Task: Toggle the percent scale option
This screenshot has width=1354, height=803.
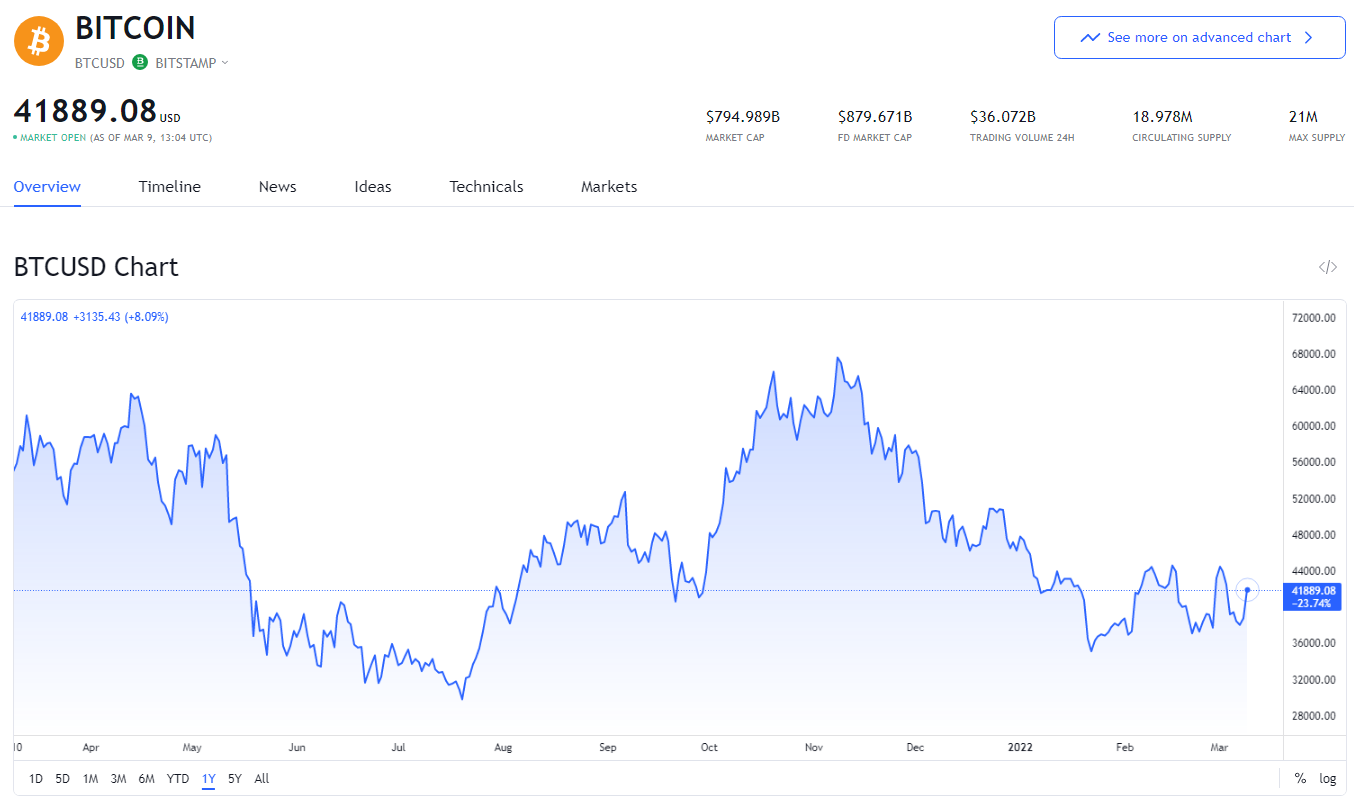Action: pyautogui.click(x=1300, y=779)
